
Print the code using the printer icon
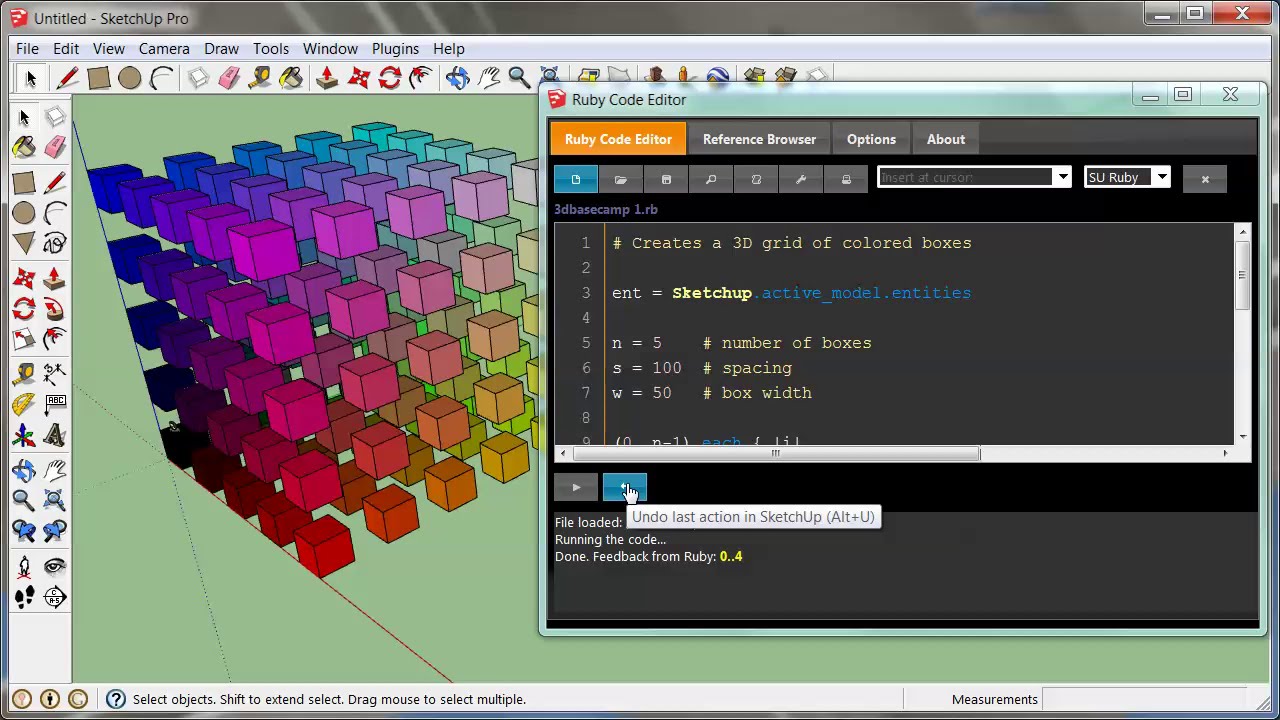tap(846, 179)
